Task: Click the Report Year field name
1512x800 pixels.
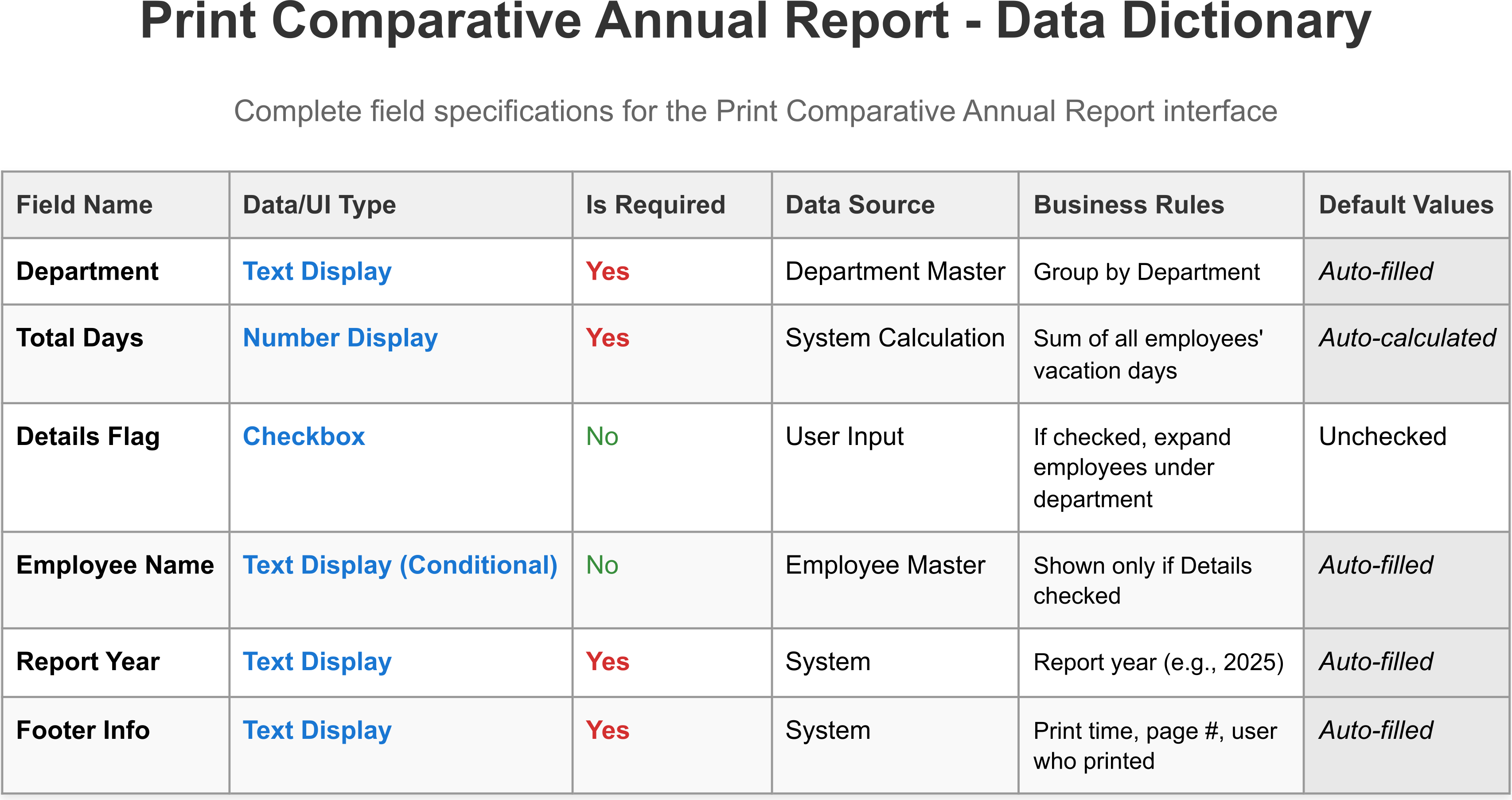Action: pyautogui.click(x=87, y=662)
